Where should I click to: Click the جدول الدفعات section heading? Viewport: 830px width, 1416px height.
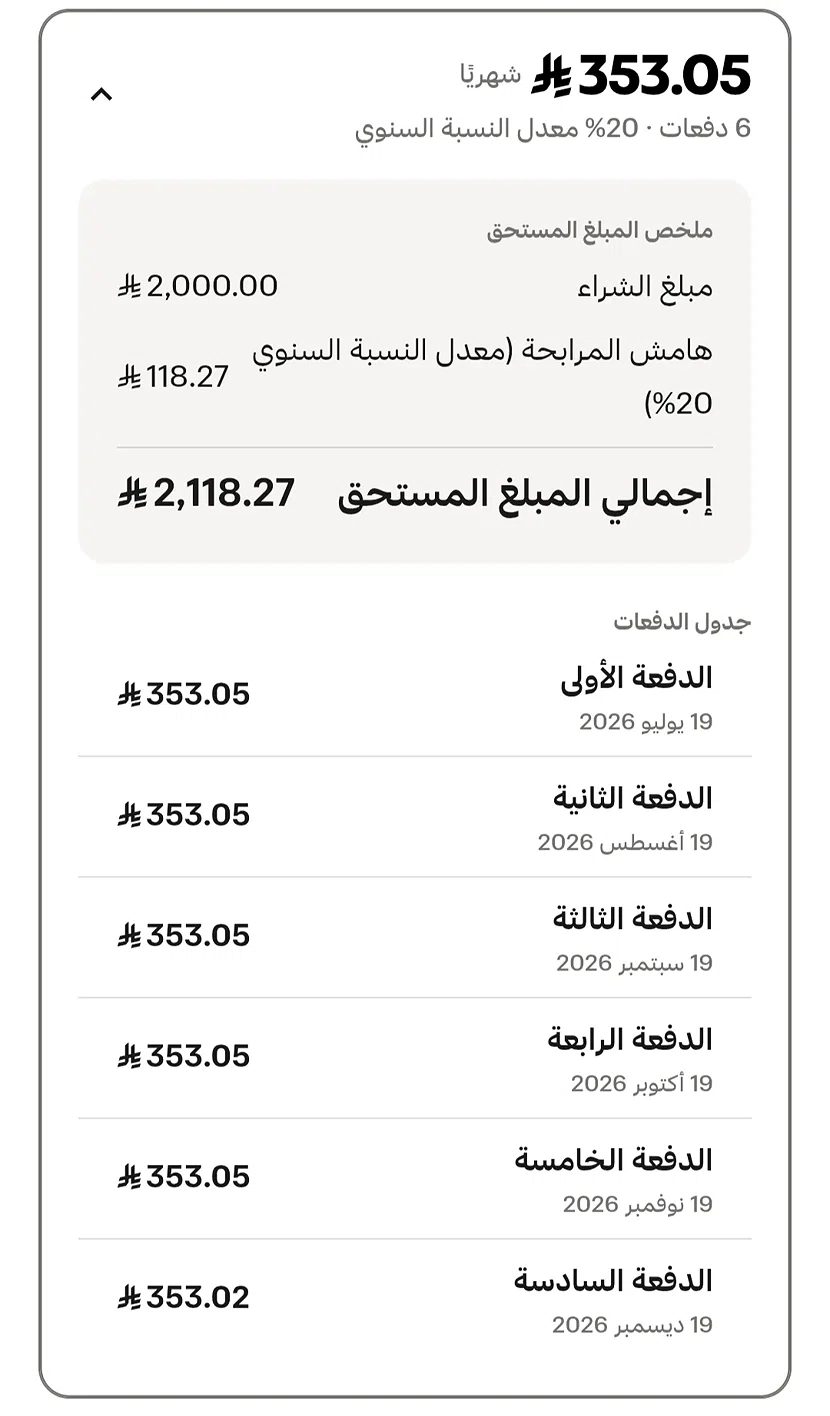click(x=682, y=621)
